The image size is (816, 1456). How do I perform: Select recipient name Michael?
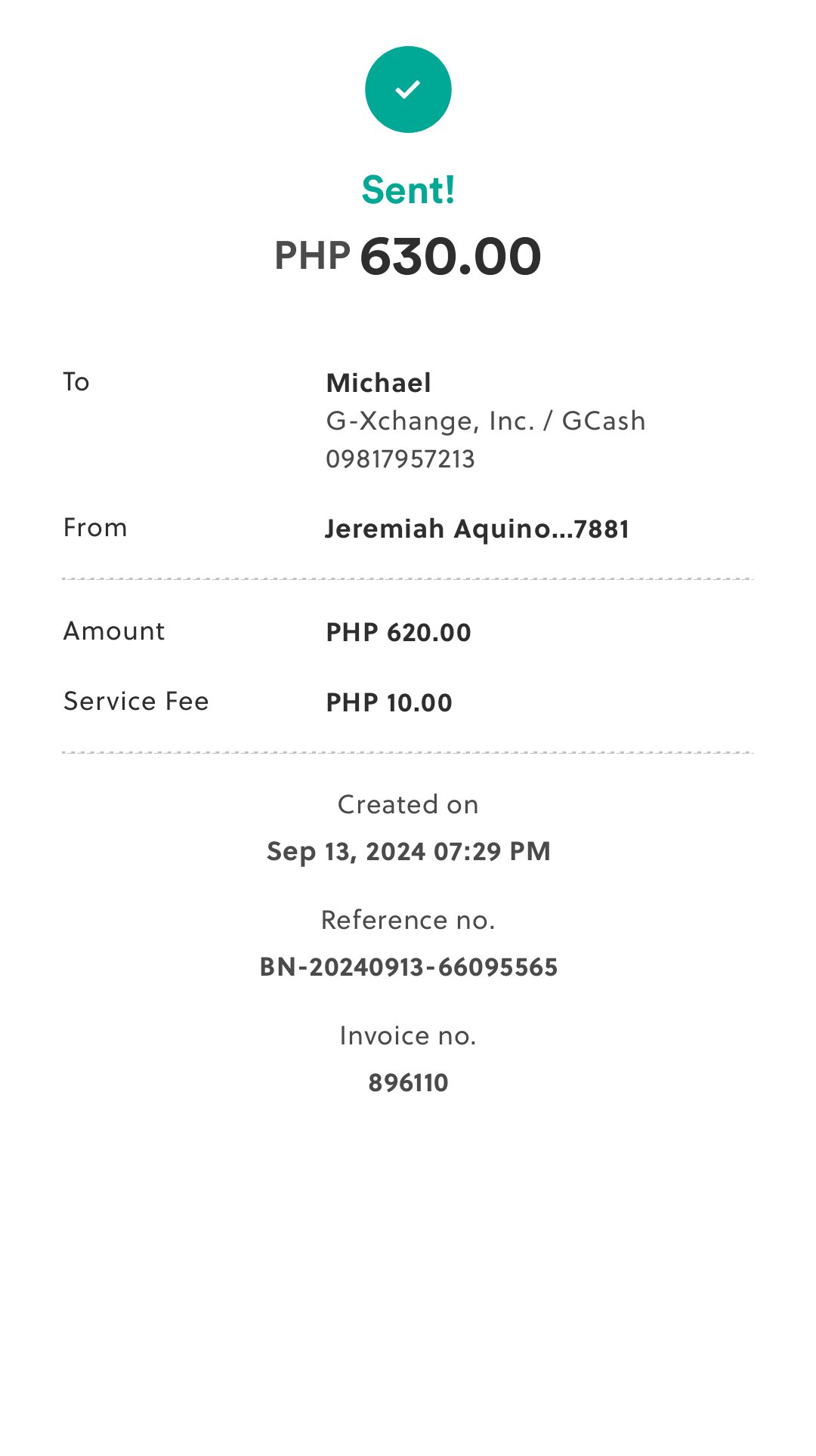tap(379, 383)
